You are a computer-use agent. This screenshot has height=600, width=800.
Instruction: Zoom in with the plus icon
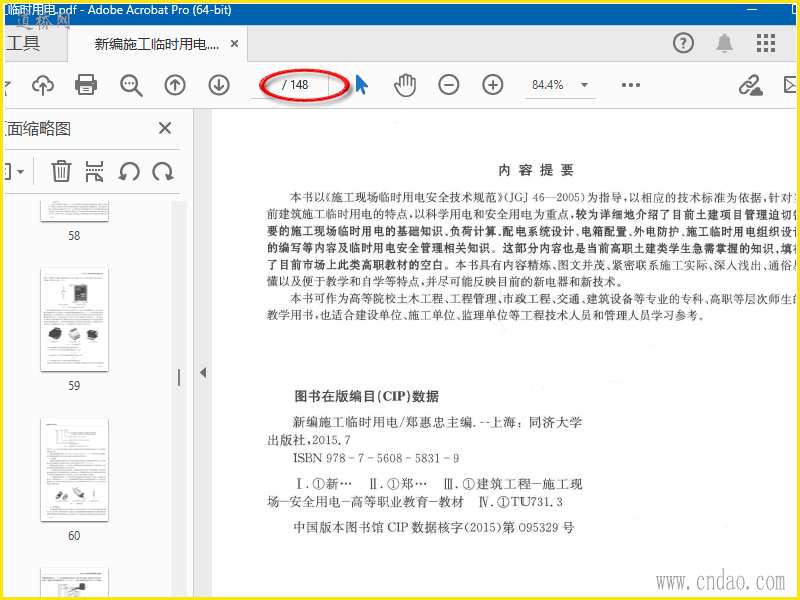(492, 85)
